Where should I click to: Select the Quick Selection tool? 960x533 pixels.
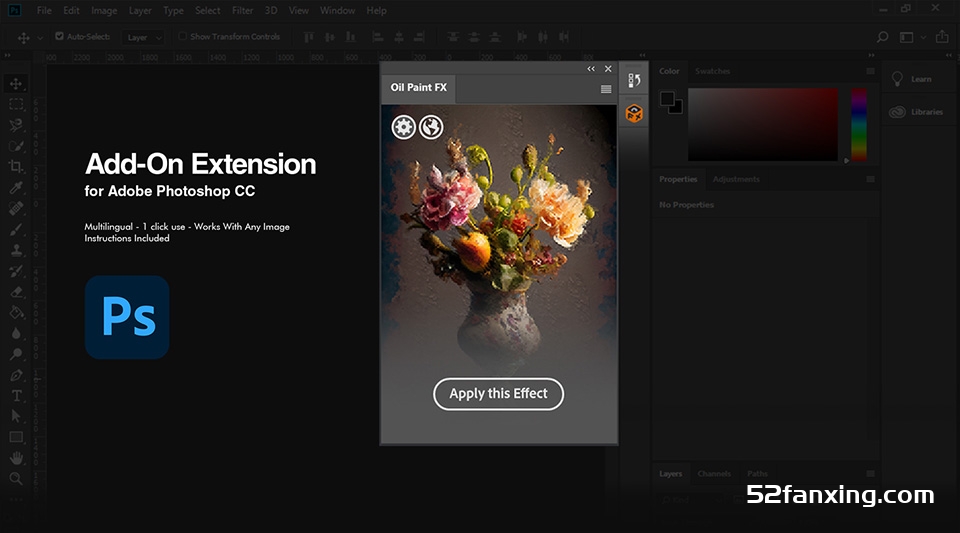point(16,146)
